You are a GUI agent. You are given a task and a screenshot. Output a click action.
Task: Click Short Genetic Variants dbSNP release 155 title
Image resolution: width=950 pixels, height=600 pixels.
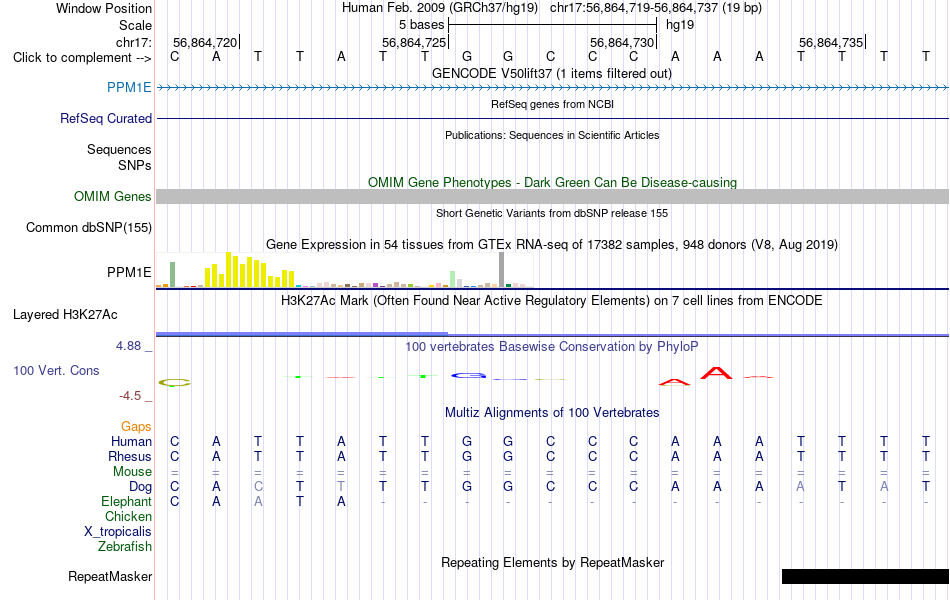[552, 213]
